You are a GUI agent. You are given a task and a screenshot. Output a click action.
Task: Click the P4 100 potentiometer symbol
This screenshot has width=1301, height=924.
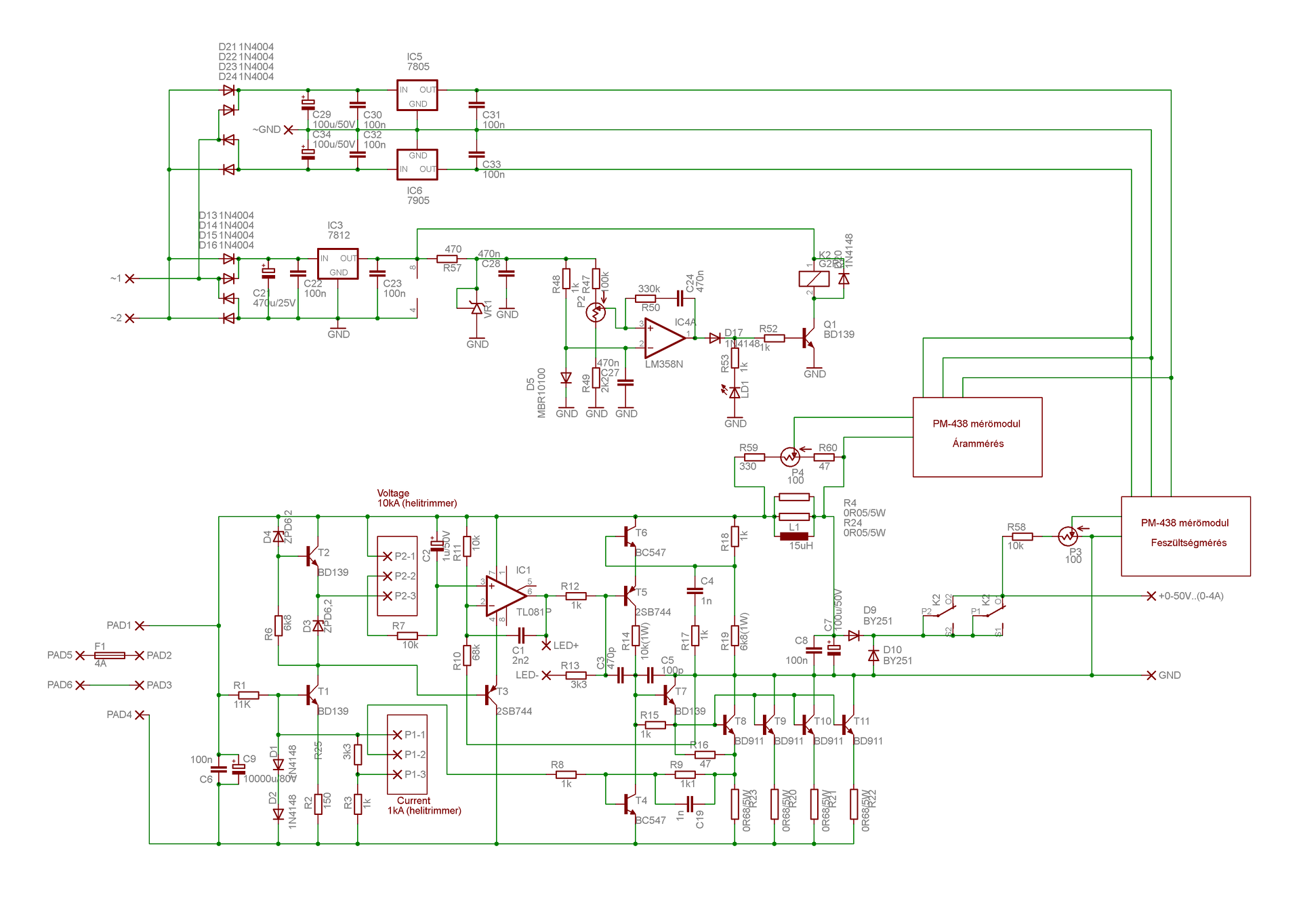[789, 457]
